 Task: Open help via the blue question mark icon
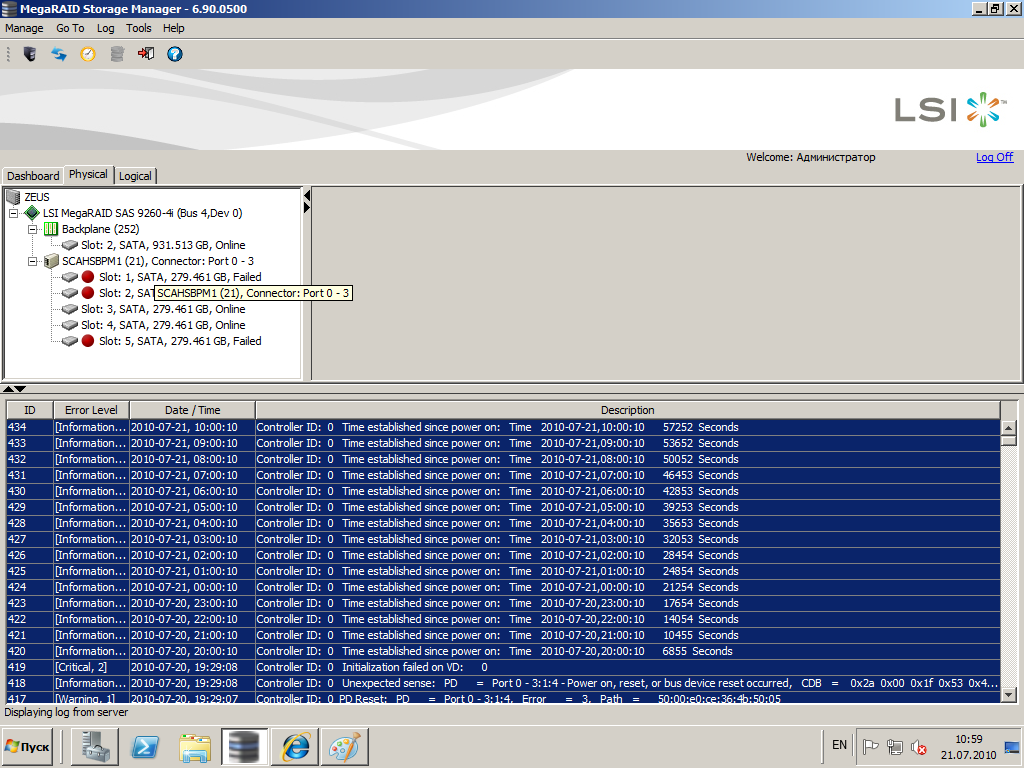pyautogui.click(x=175, y=54)
